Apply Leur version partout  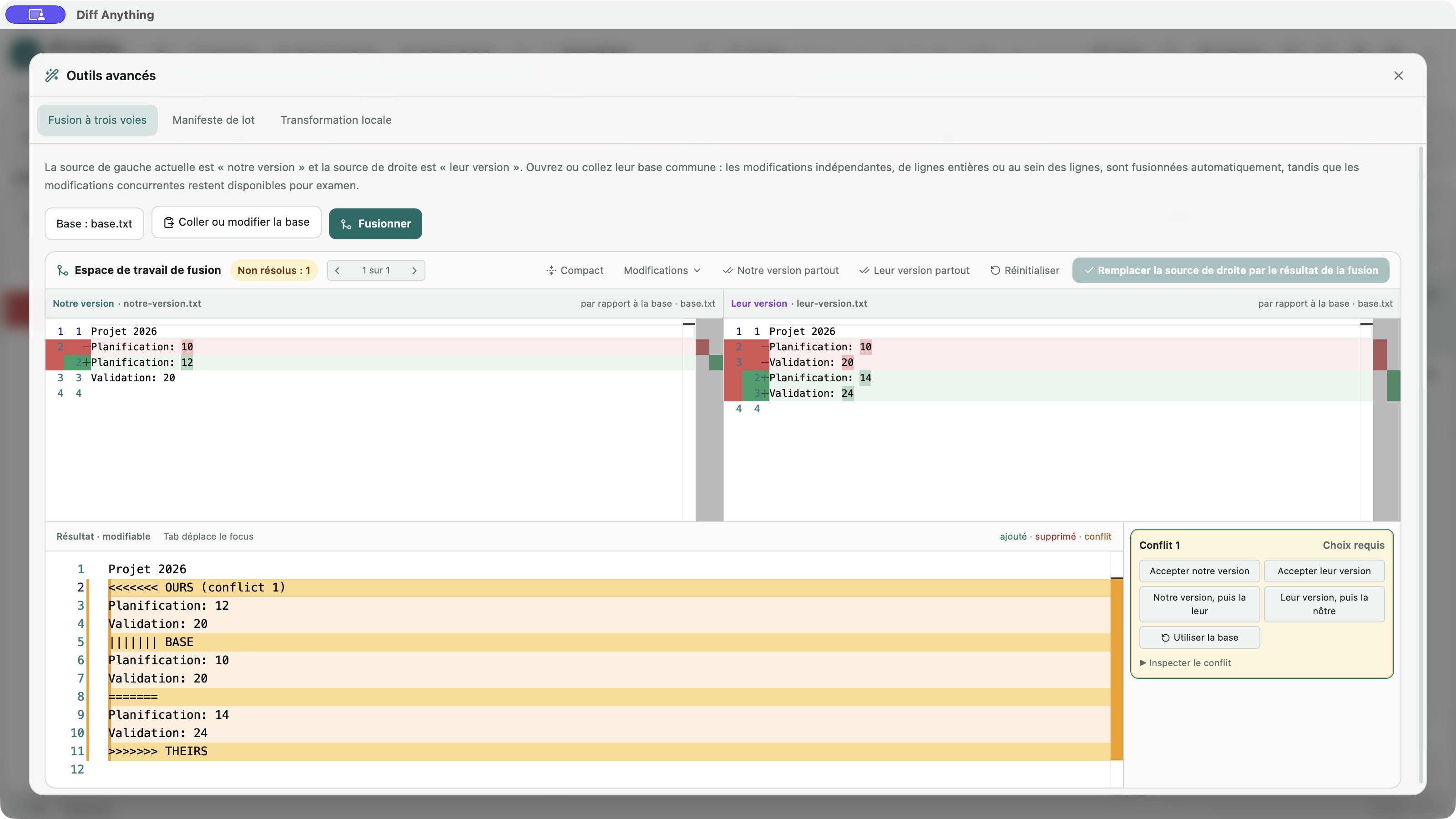(914, 271)
